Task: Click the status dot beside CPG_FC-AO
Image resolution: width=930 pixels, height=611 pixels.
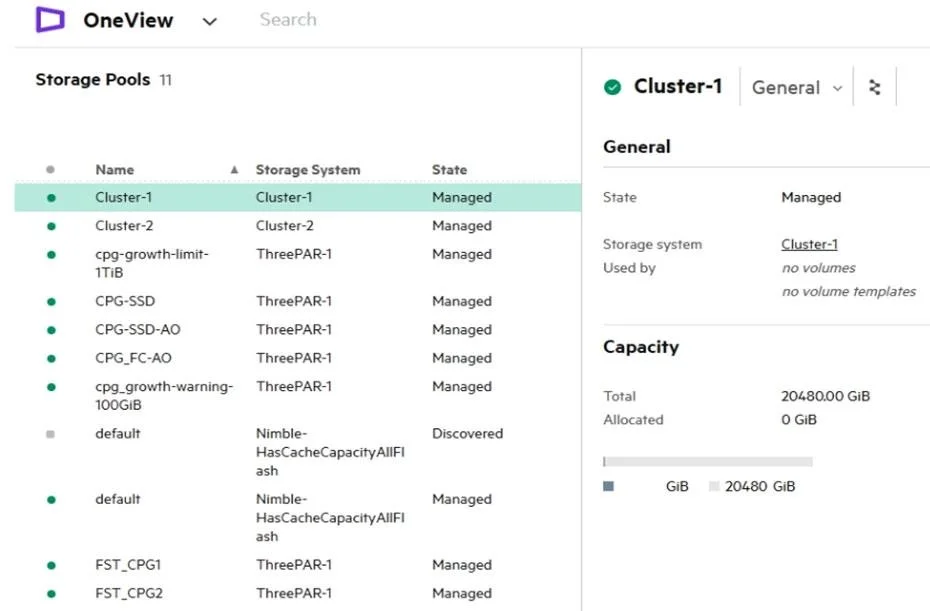Action: click(x=51, y=358)
